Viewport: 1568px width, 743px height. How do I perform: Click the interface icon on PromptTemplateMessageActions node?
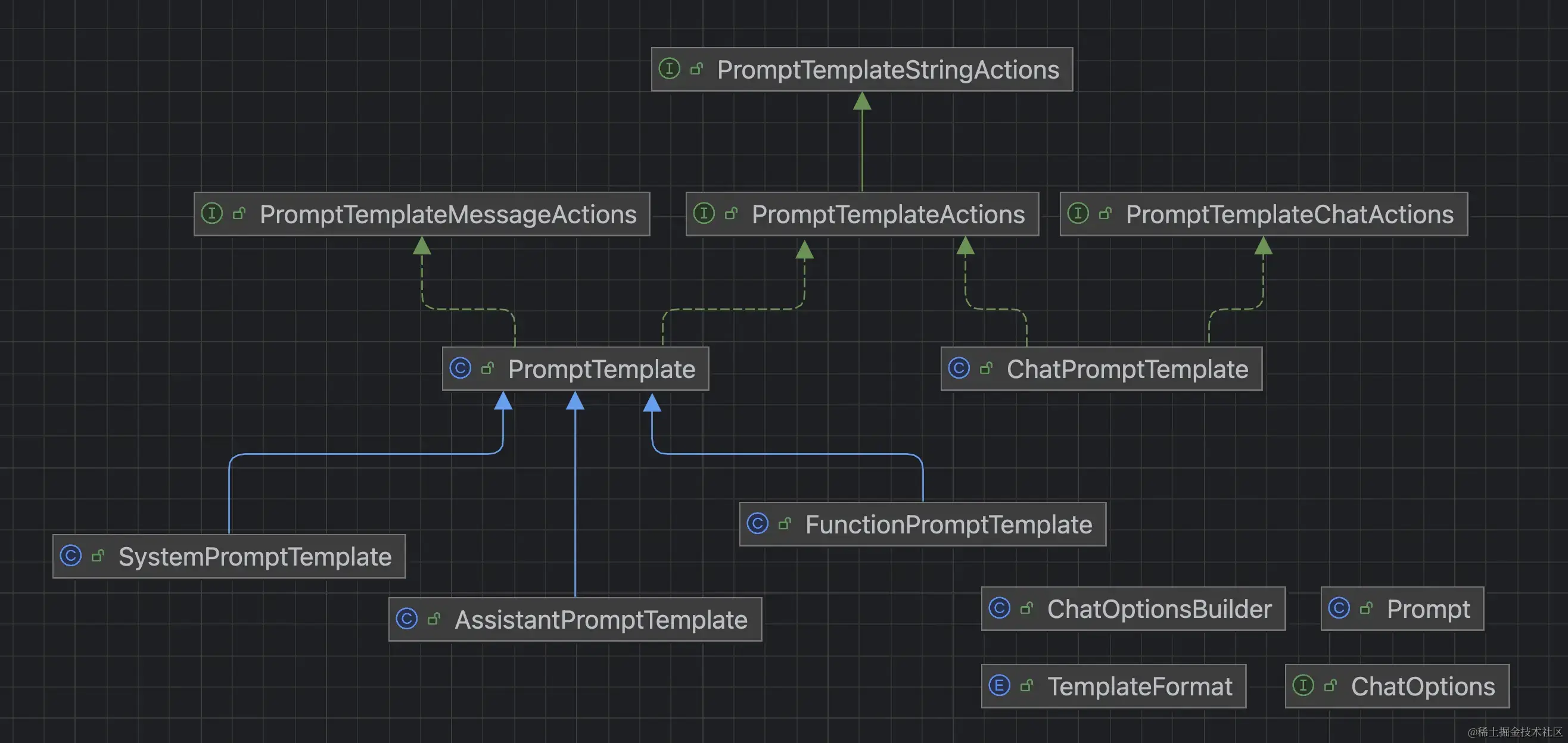(212, 213)
